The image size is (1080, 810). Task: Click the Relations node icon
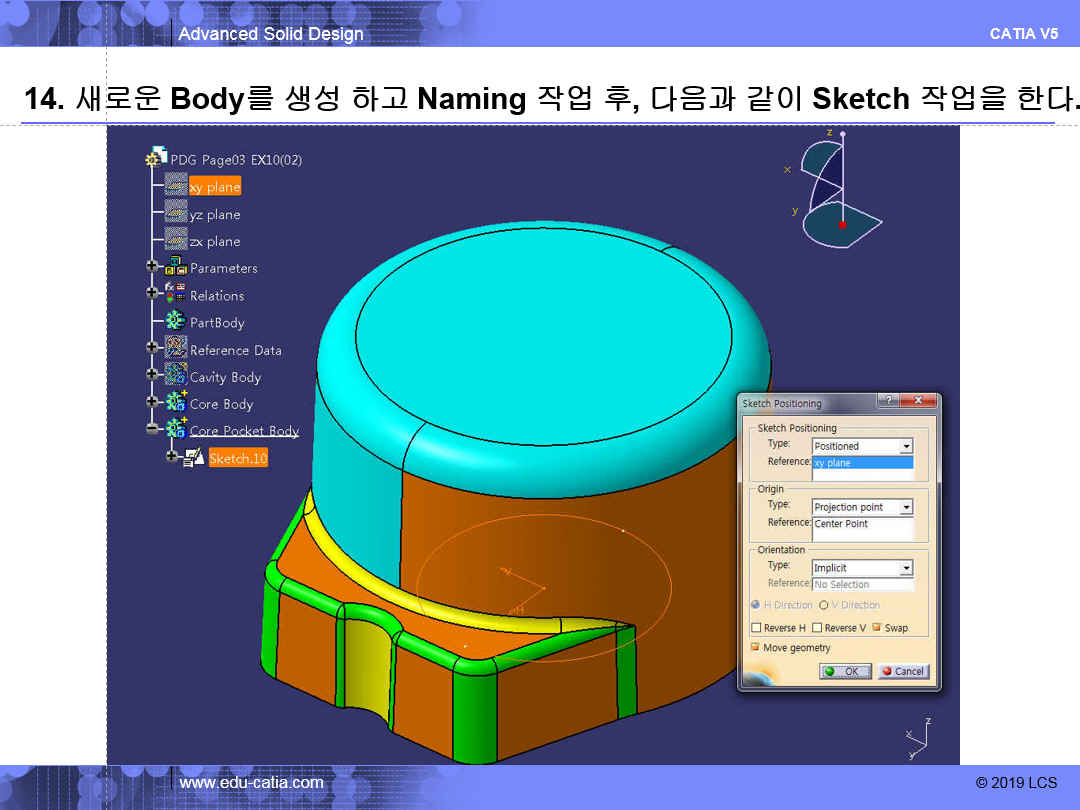176,295
